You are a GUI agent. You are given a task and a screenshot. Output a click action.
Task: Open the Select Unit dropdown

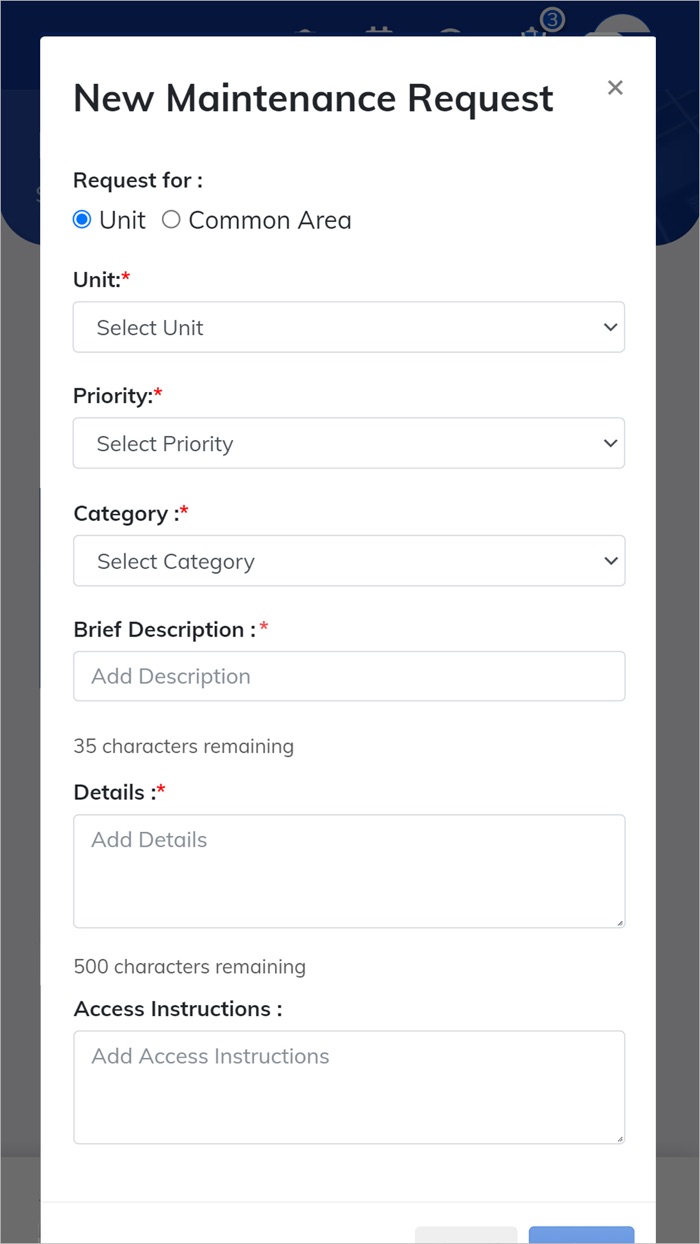[x=348, y=327]
